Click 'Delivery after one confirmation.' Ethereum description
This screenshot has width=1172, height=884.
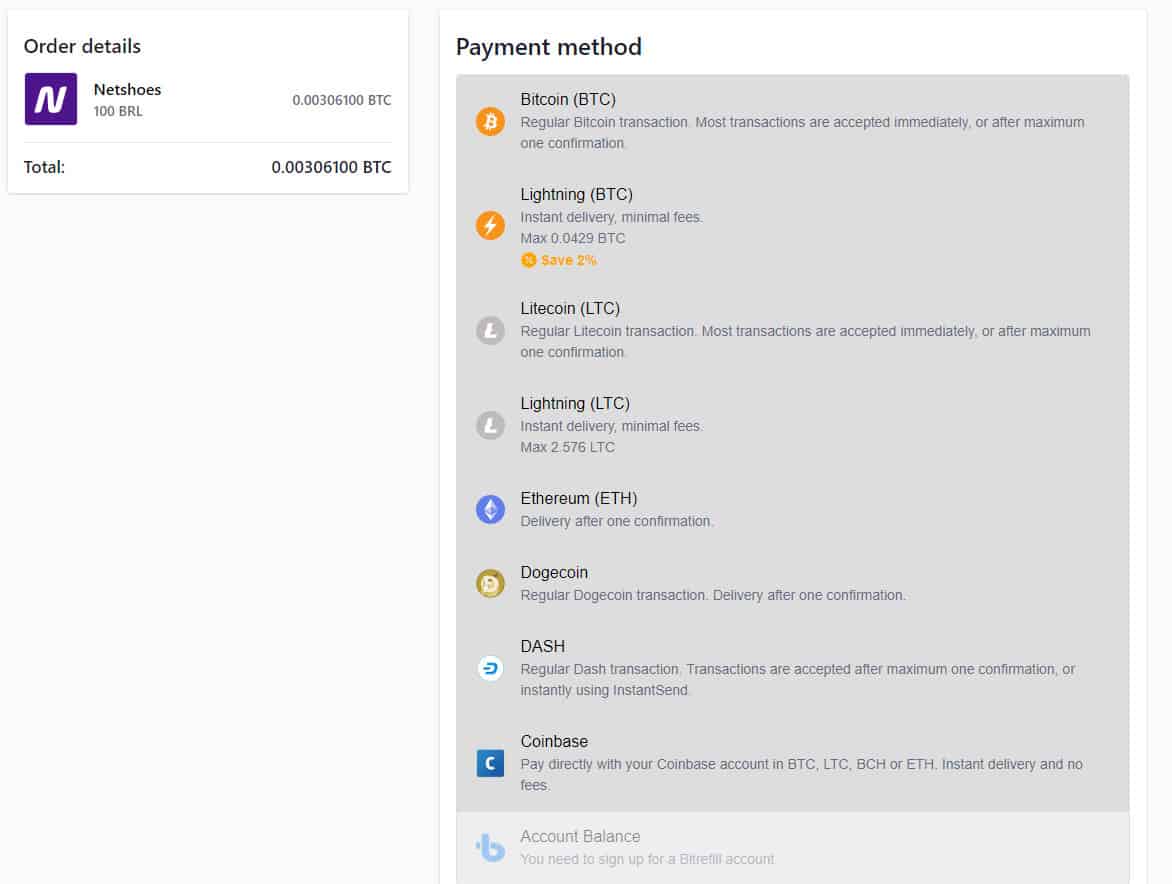(x=617, y=522)
